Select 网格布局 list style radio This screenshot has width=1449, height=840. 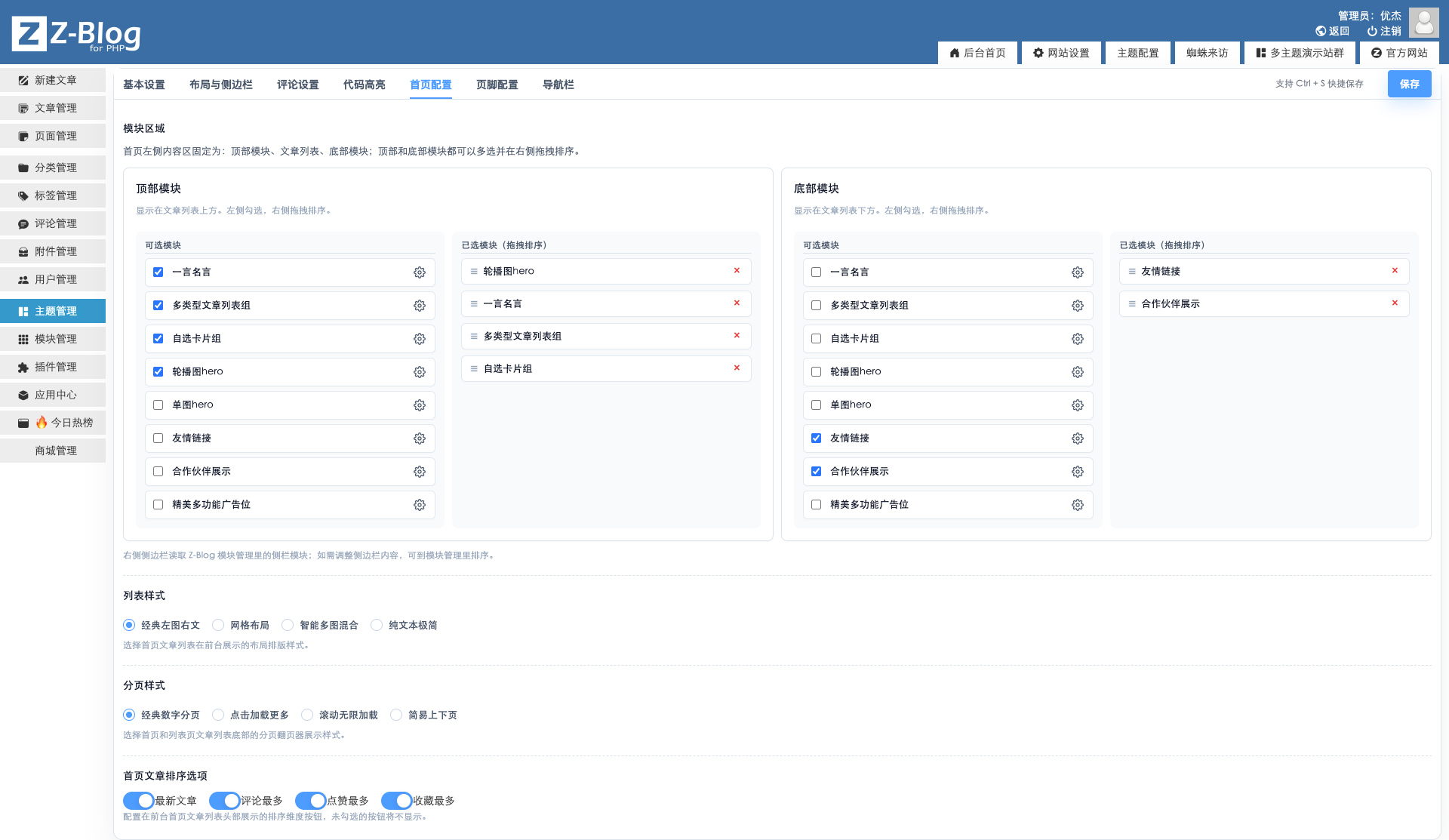[x=218, y=625]
